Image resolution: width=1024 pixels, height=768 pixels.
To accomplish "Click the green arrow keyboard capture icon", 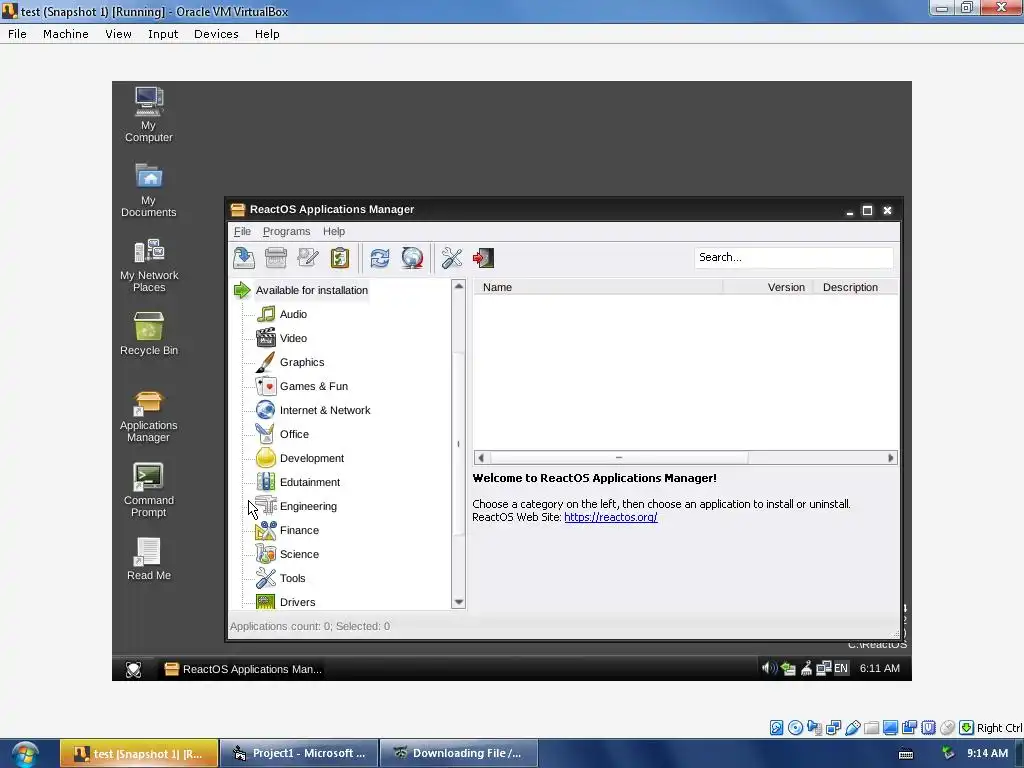I will click(x=967, y=728).
